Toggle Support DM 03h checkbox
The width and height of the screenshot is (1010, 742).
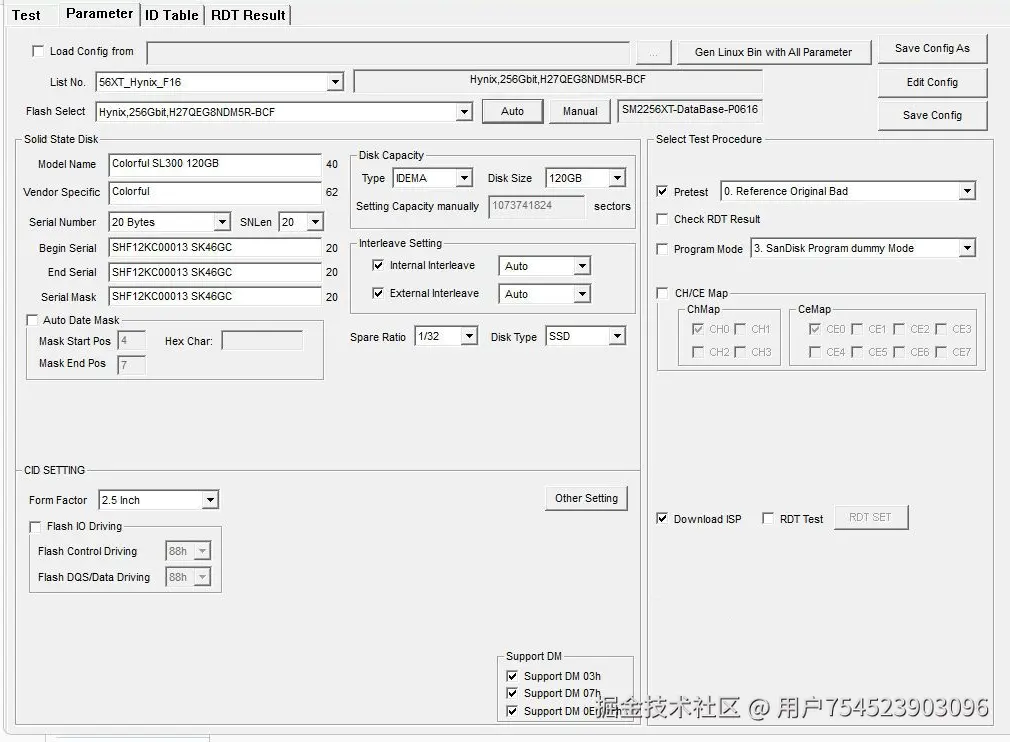pyautogui.click(x=512, y=676)
